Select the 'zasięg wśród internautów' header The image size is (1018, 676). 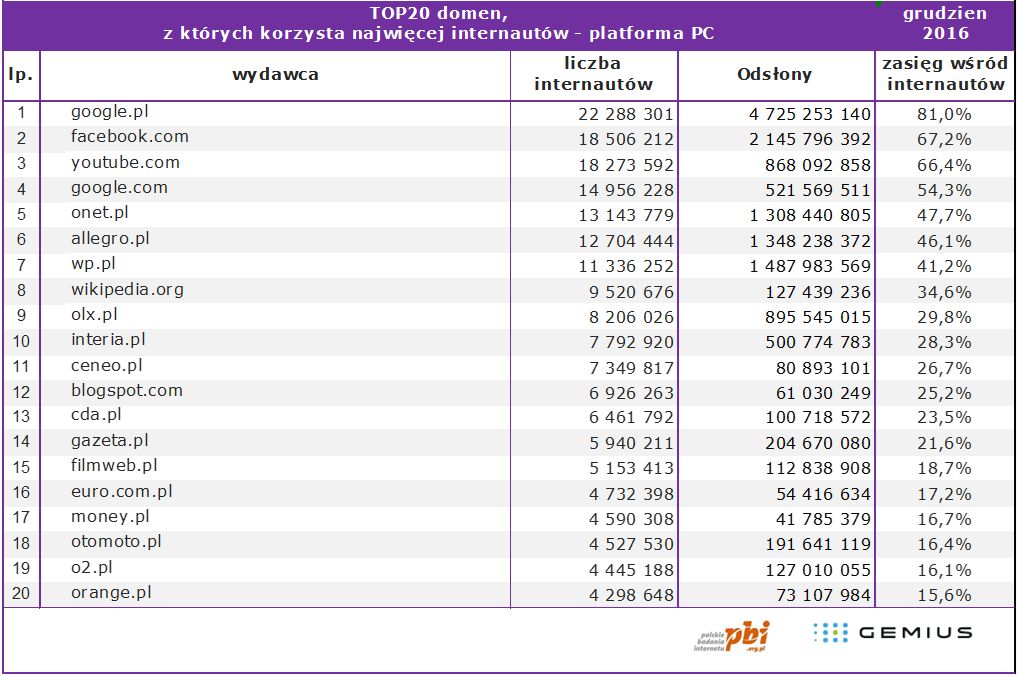coord(945,73)
